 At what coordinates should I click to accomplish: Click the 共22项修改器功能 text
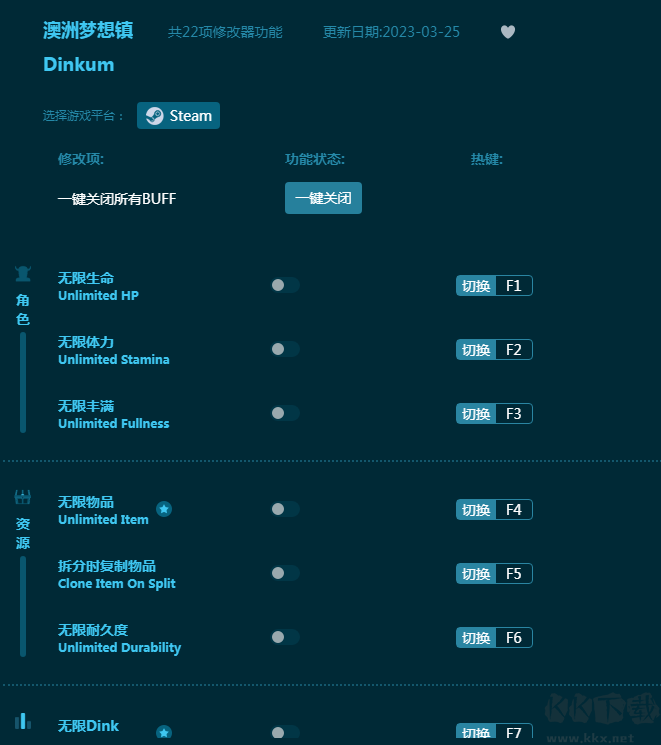point(225,32)
